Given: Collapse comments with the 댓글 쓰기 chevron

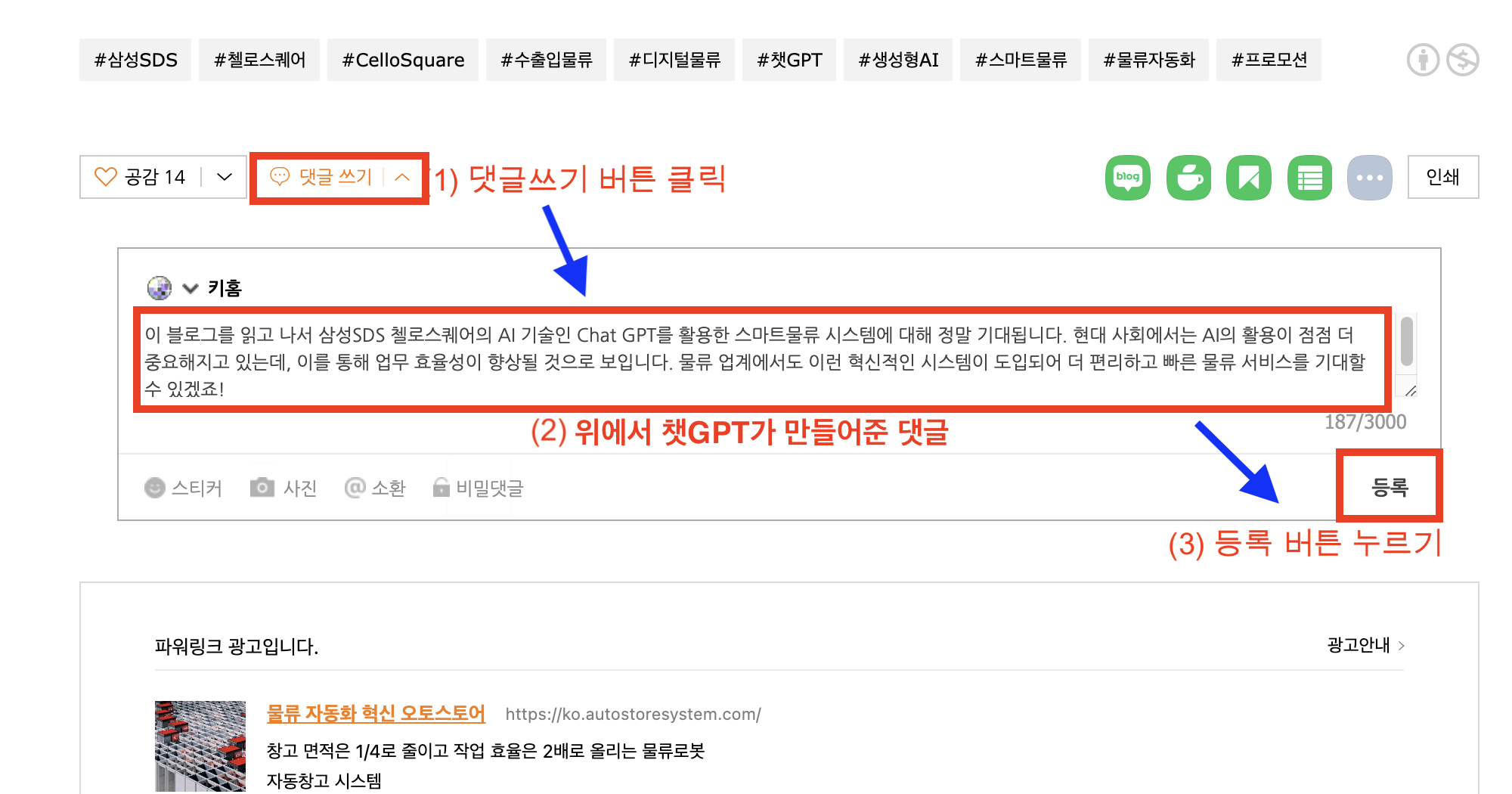Looking at the screenshot, I should 402,177.
